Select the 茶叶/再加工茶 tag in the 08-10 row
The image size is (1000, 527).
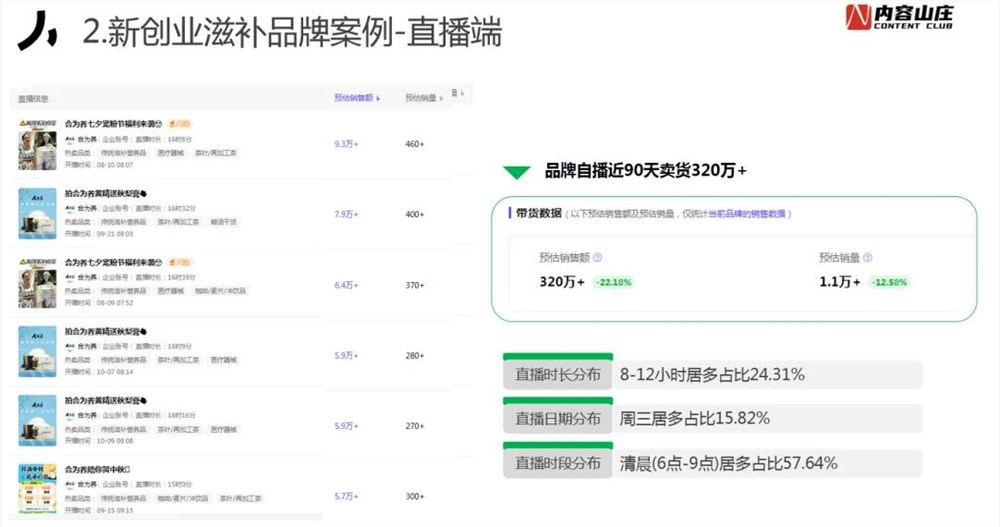click(216, 153)
